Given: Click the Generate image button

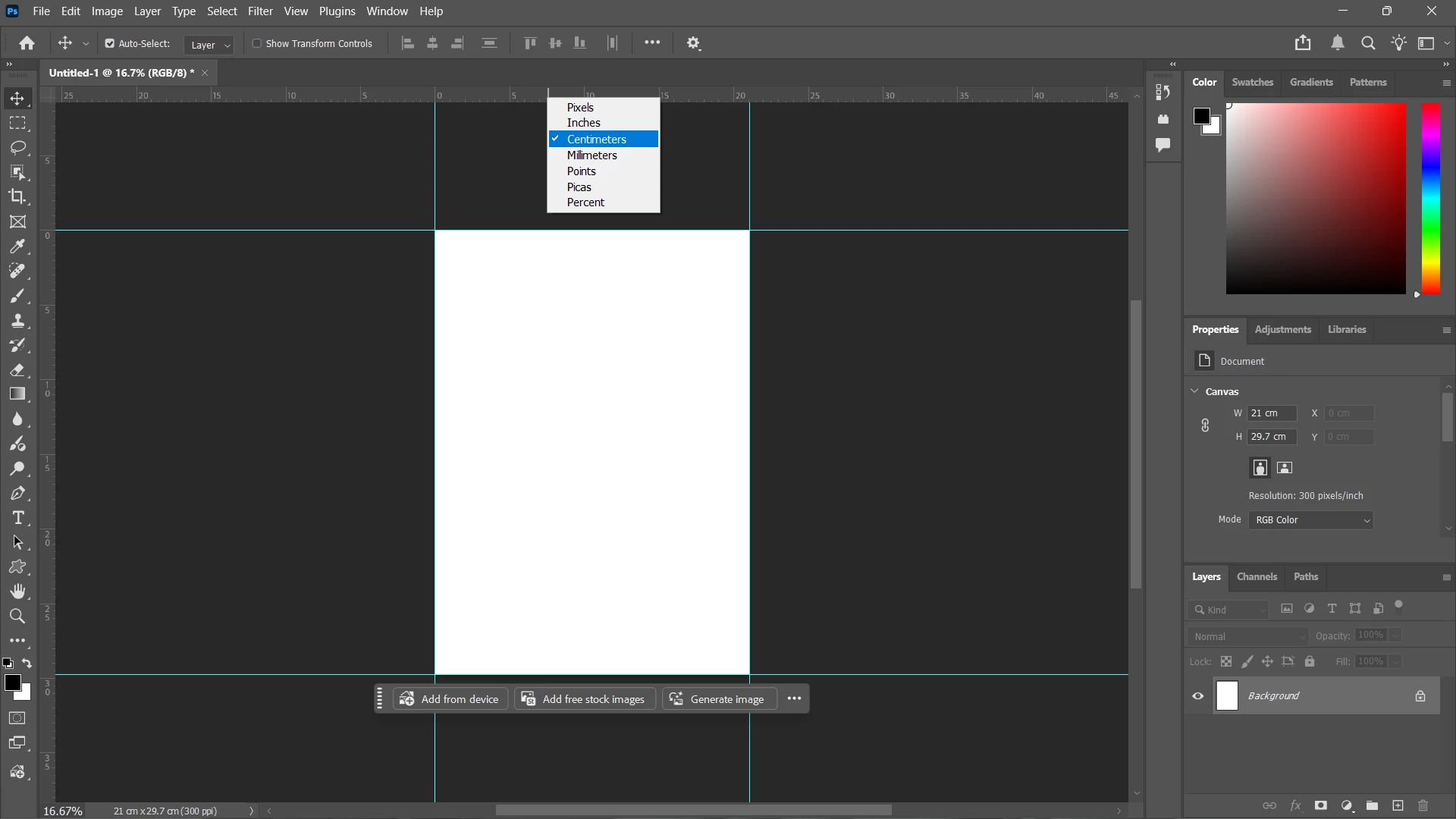Looking at the screenshot, I should 719,699.
